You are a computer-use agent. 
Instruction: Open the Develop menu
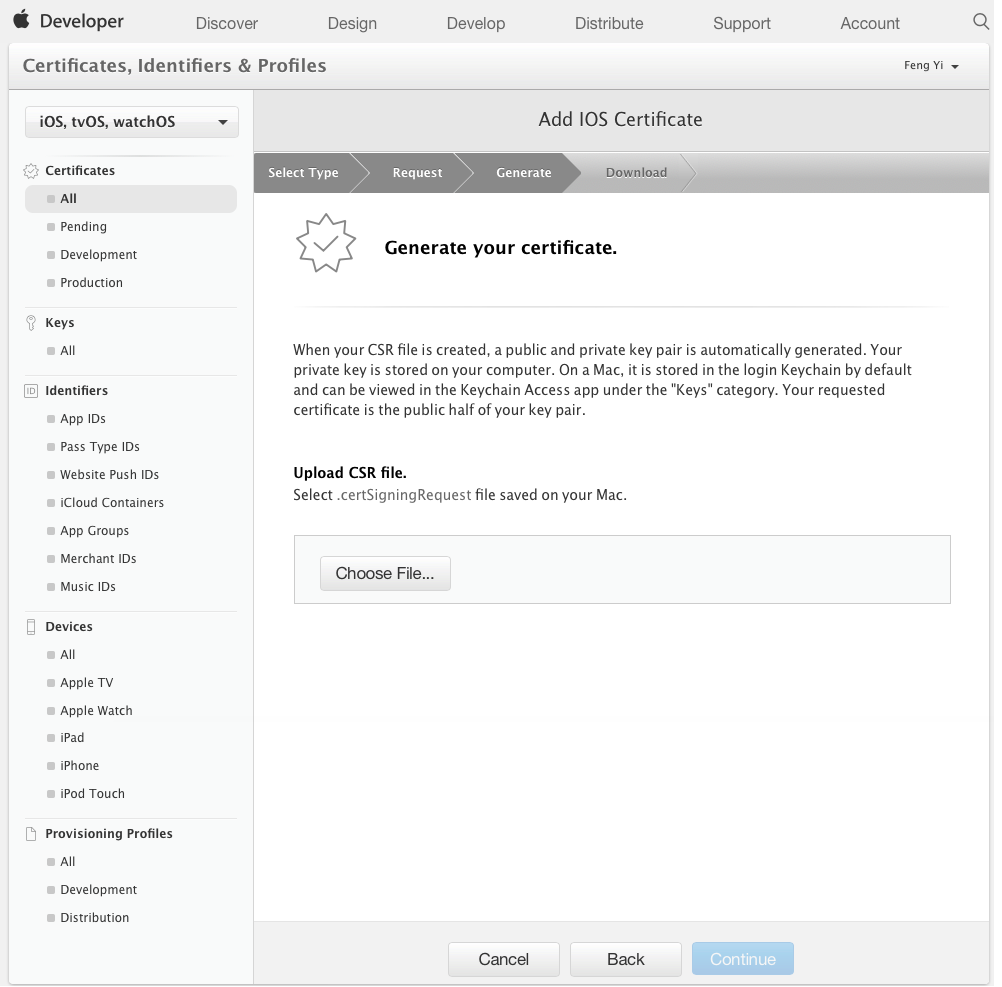475,23
